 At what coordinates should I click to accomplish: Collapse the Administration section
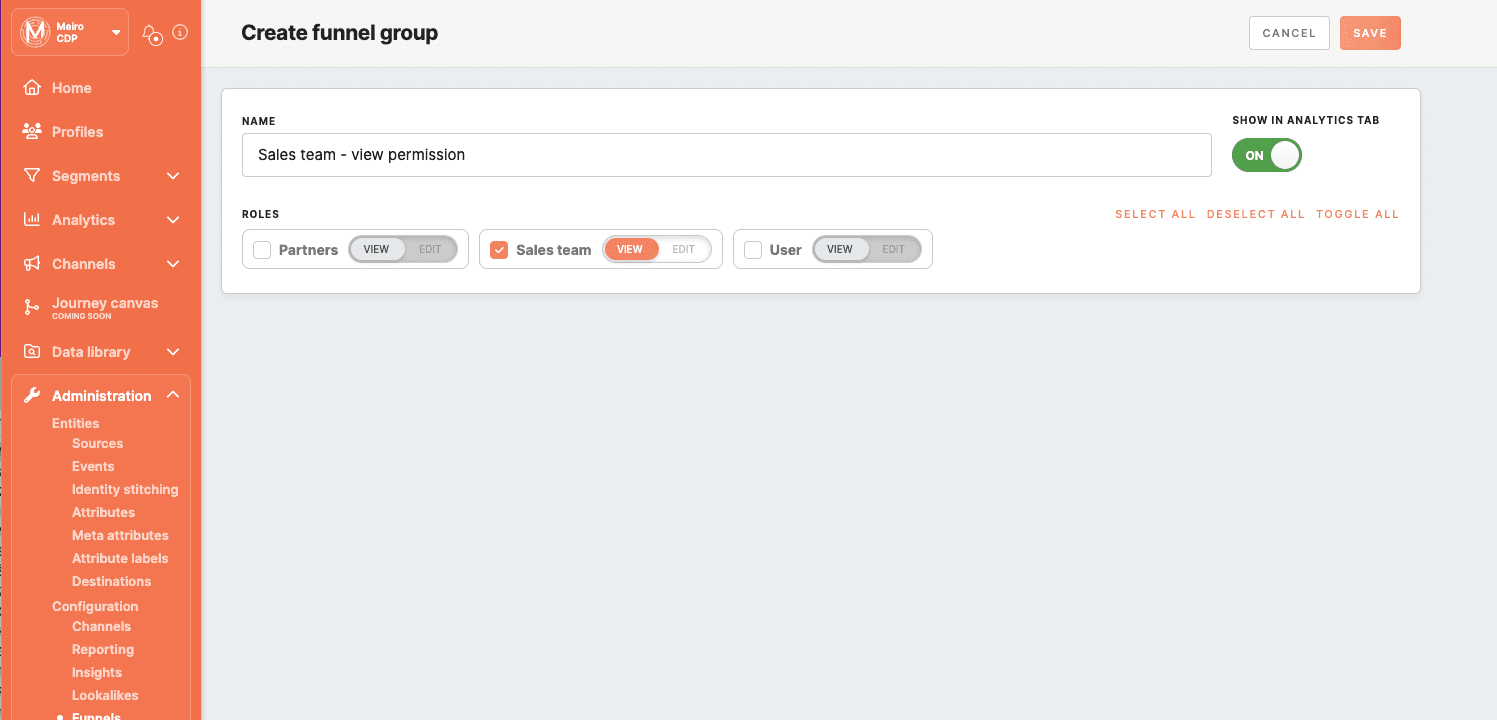(x=172, y=394)
